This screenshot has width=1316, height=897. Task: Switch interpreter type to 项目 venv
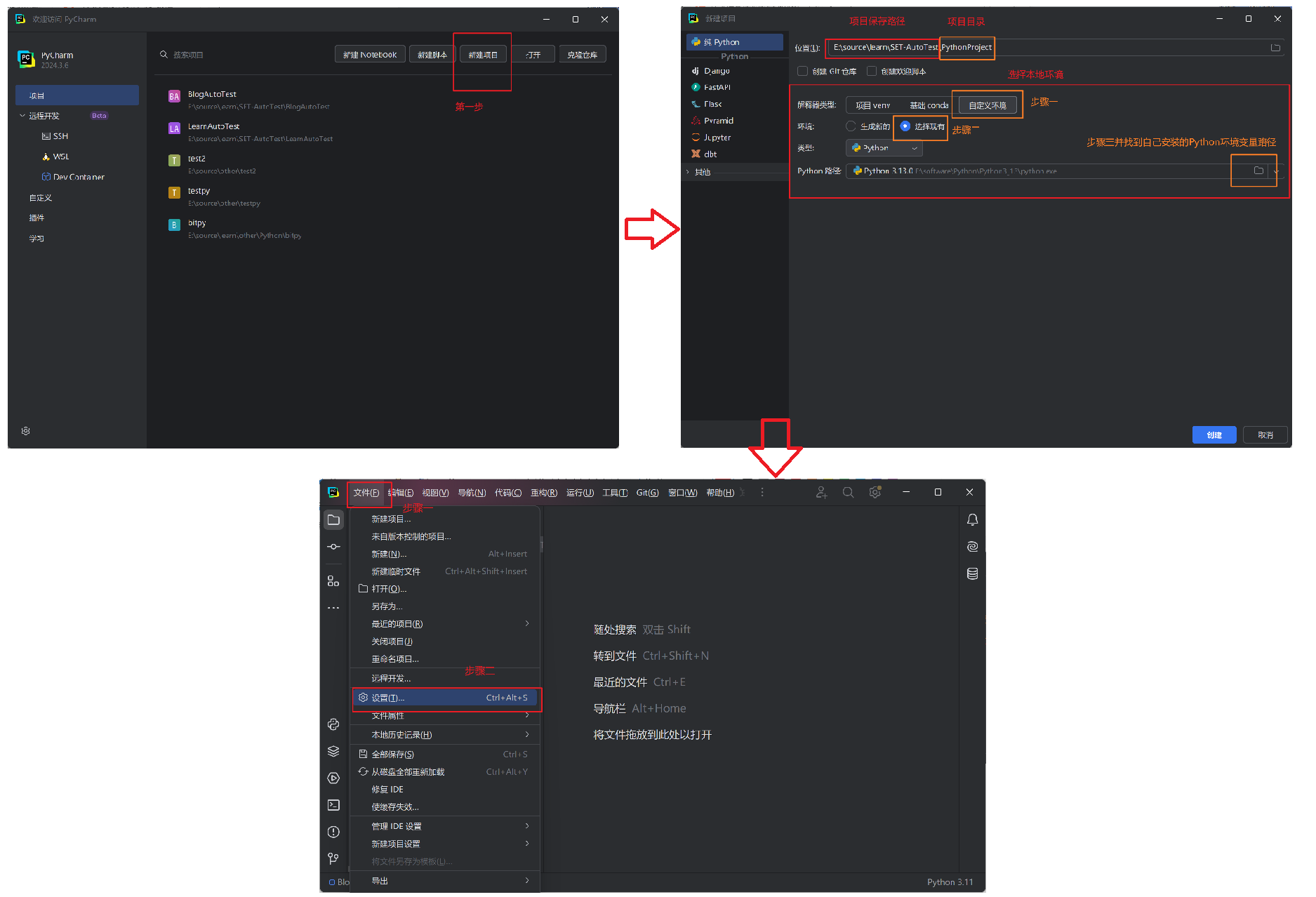(872, 105)
